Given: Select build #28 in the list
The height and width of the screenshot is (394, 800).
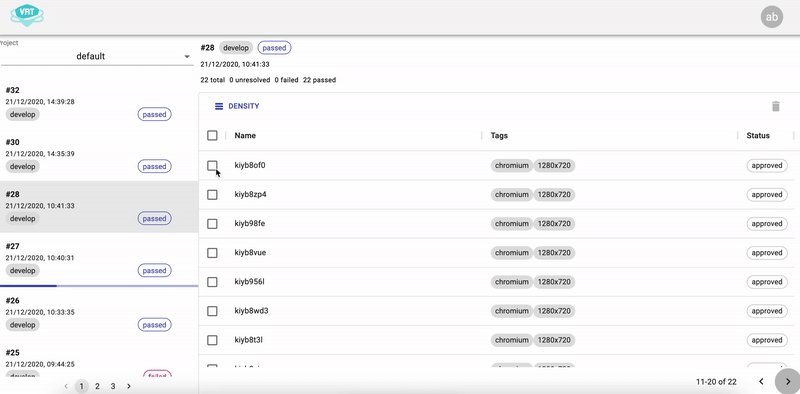Looking at the screenshot, I should (99, 207).
